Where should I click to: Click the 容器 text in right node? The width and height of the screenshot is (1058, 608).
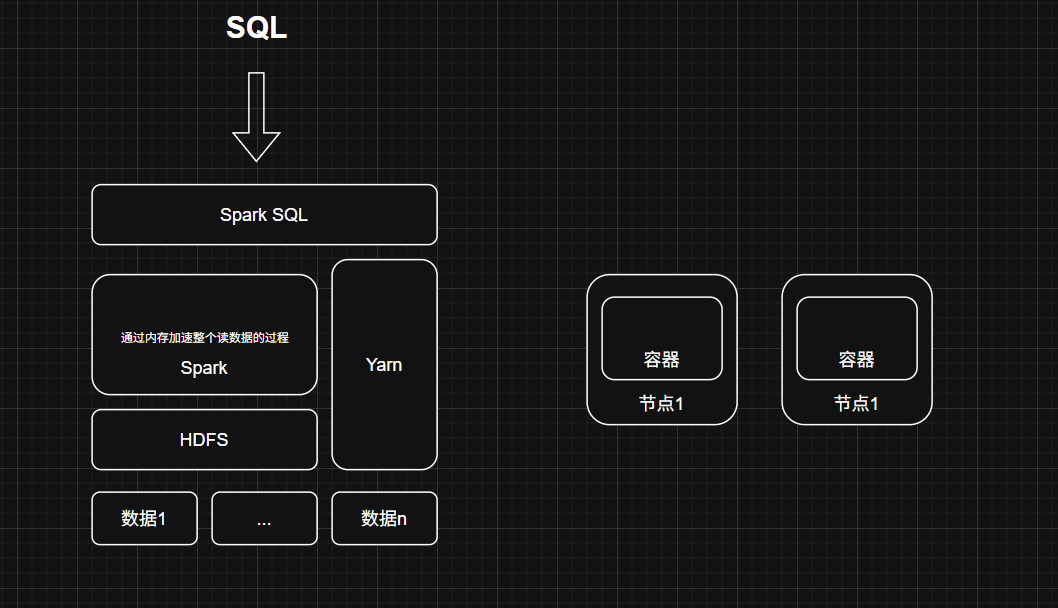click(857, 360)
